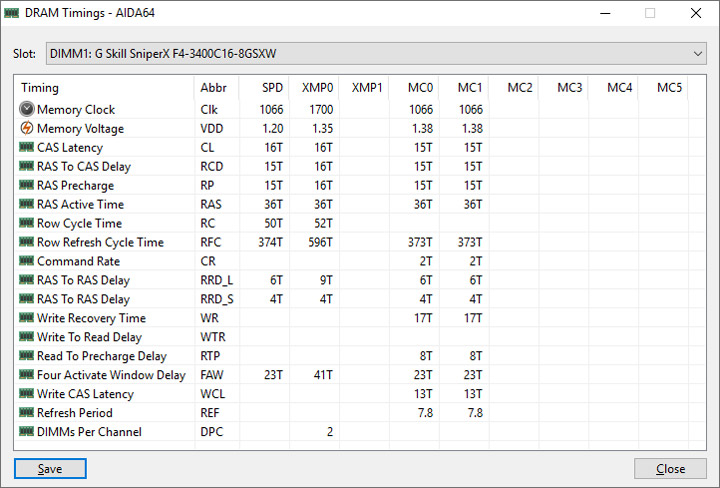Click the Command Rate row icon

[x=27, y=261]
